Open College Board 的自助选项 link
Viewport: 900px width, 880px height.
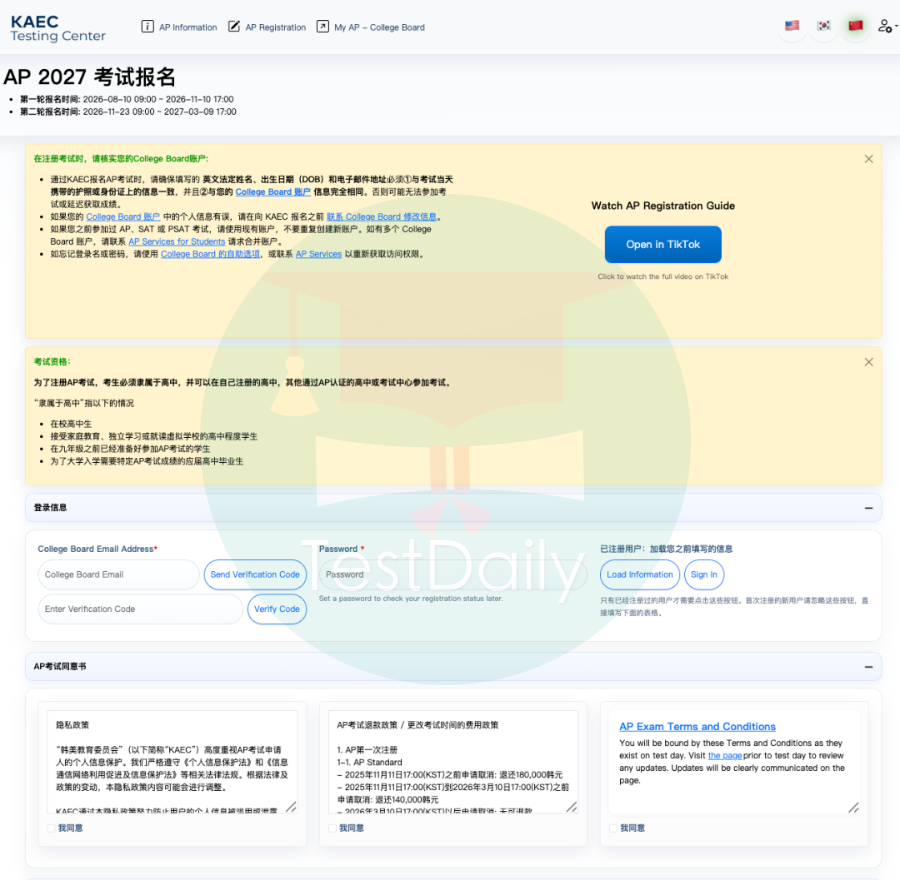[x=210, y=254]
